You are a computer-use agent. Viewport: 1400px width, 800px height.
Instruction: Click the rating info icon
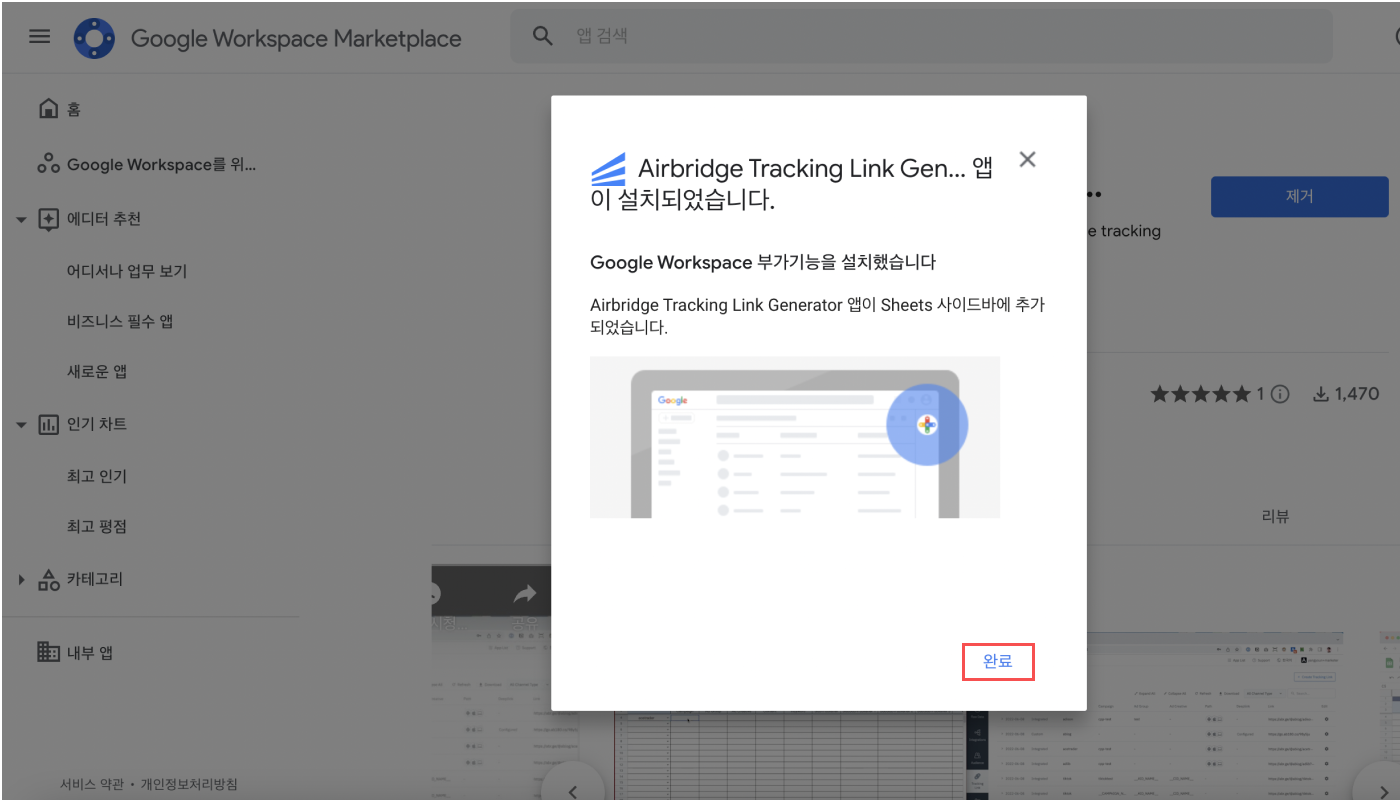click(1280, 394)
